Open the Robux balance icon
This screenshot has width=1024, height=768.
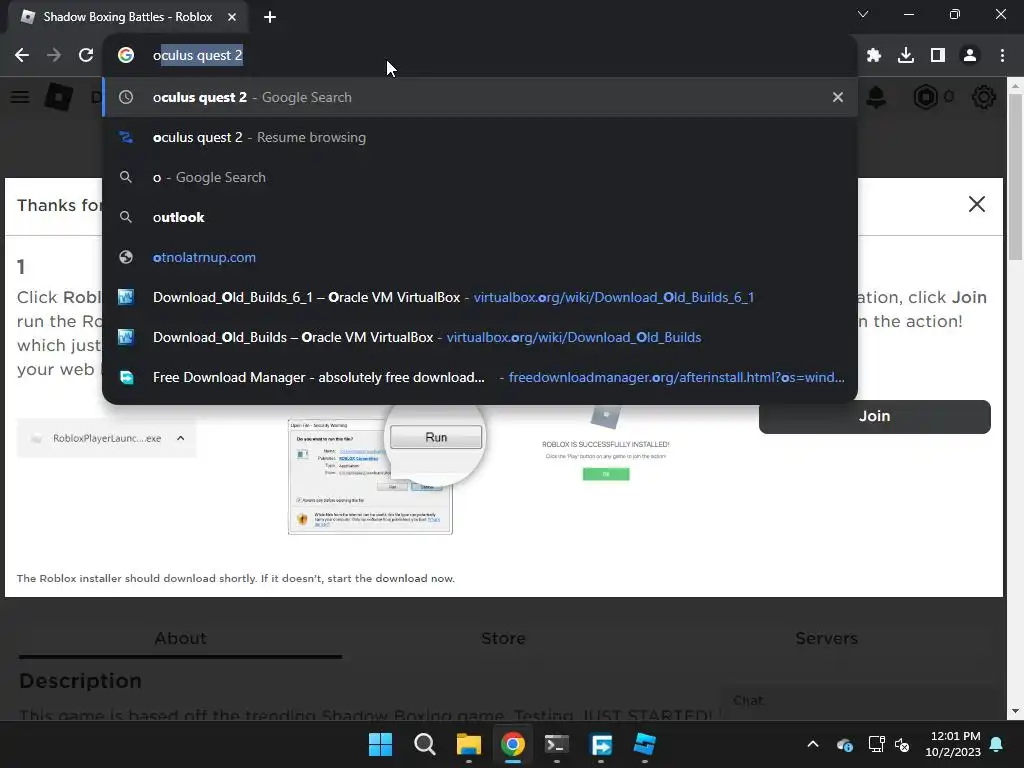[x=925, y=97]
